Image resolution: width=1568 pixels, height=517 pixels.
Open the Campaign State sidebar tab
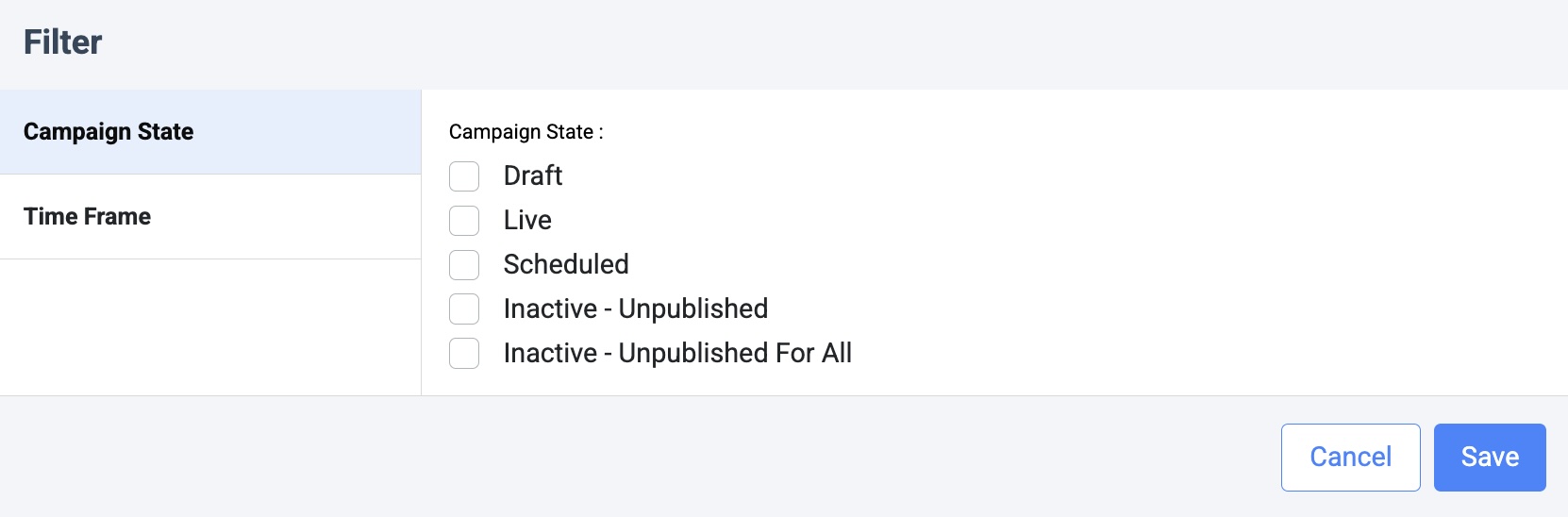[x=209, y=132]
